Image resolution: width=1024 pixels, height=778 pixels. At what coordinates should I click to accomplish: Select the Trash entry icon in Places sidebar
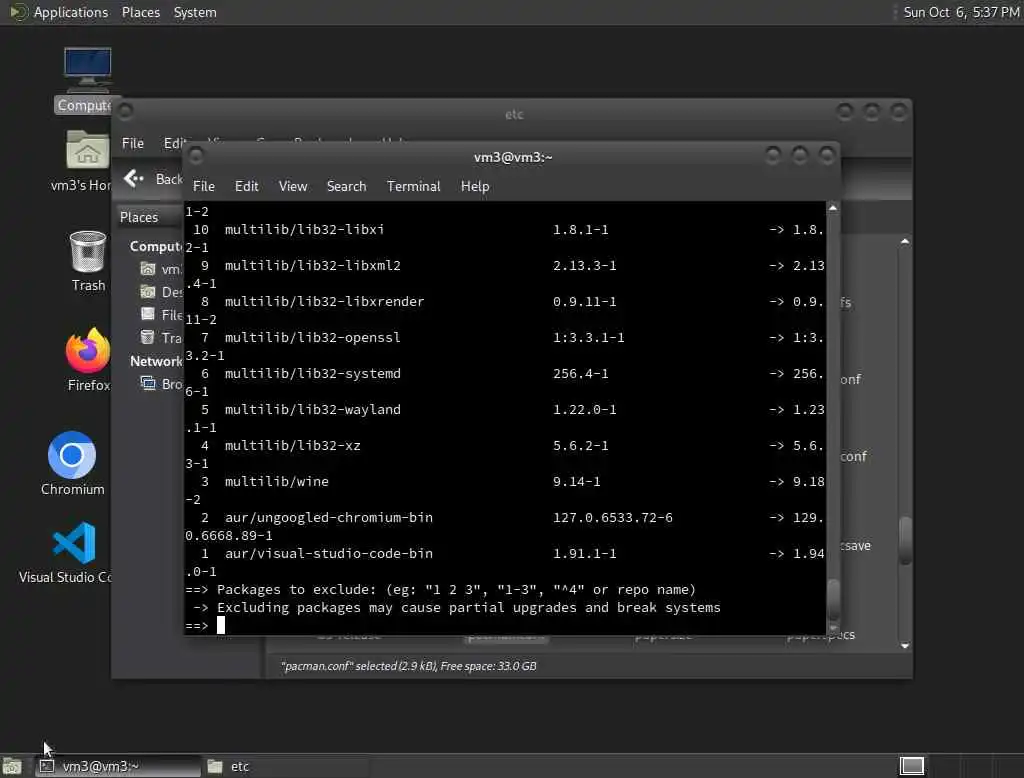(148, 337)
